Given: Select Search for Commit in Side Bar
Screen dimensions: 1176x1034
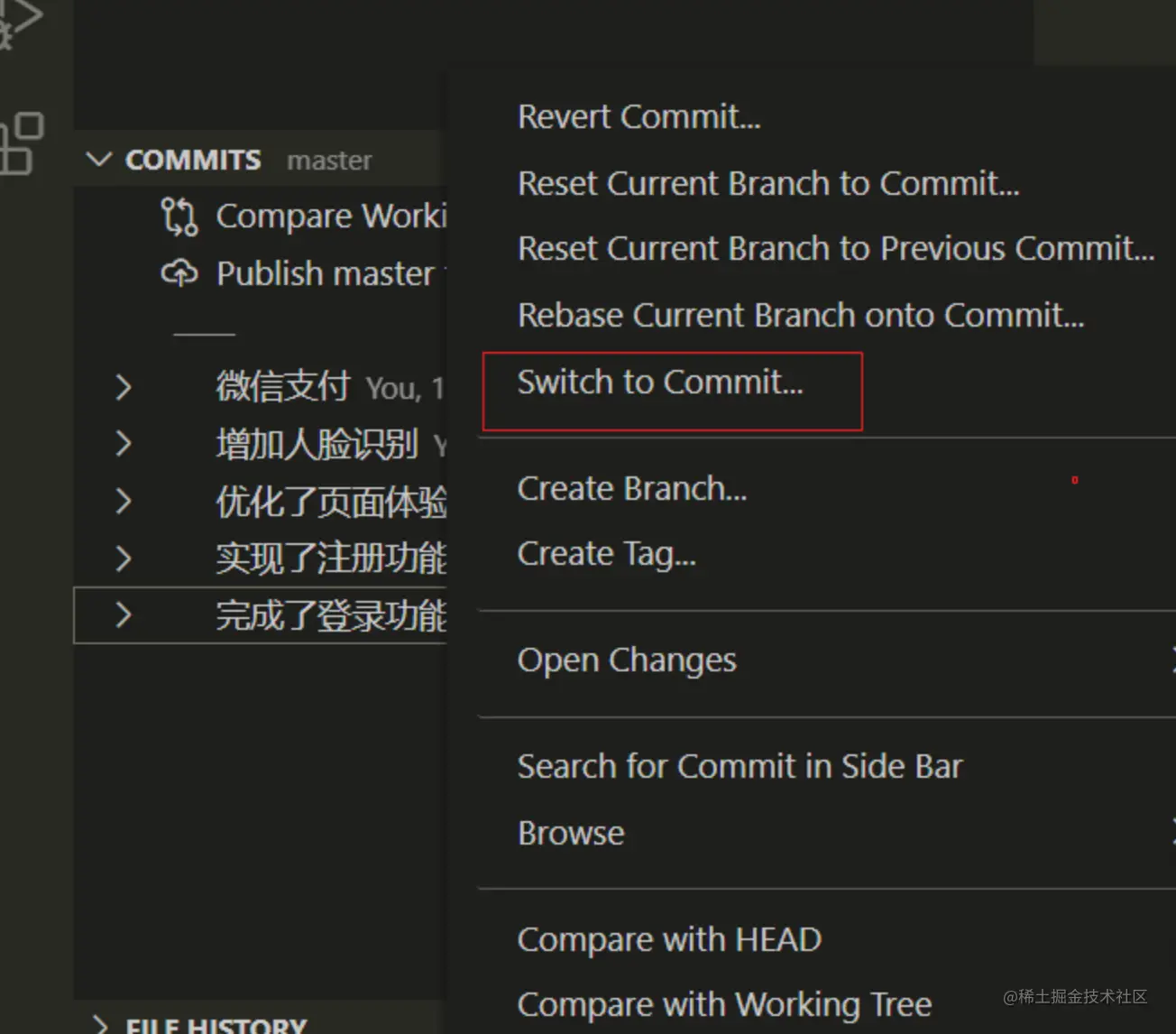Looking at the screenshot, I should [x=740, y=767].
